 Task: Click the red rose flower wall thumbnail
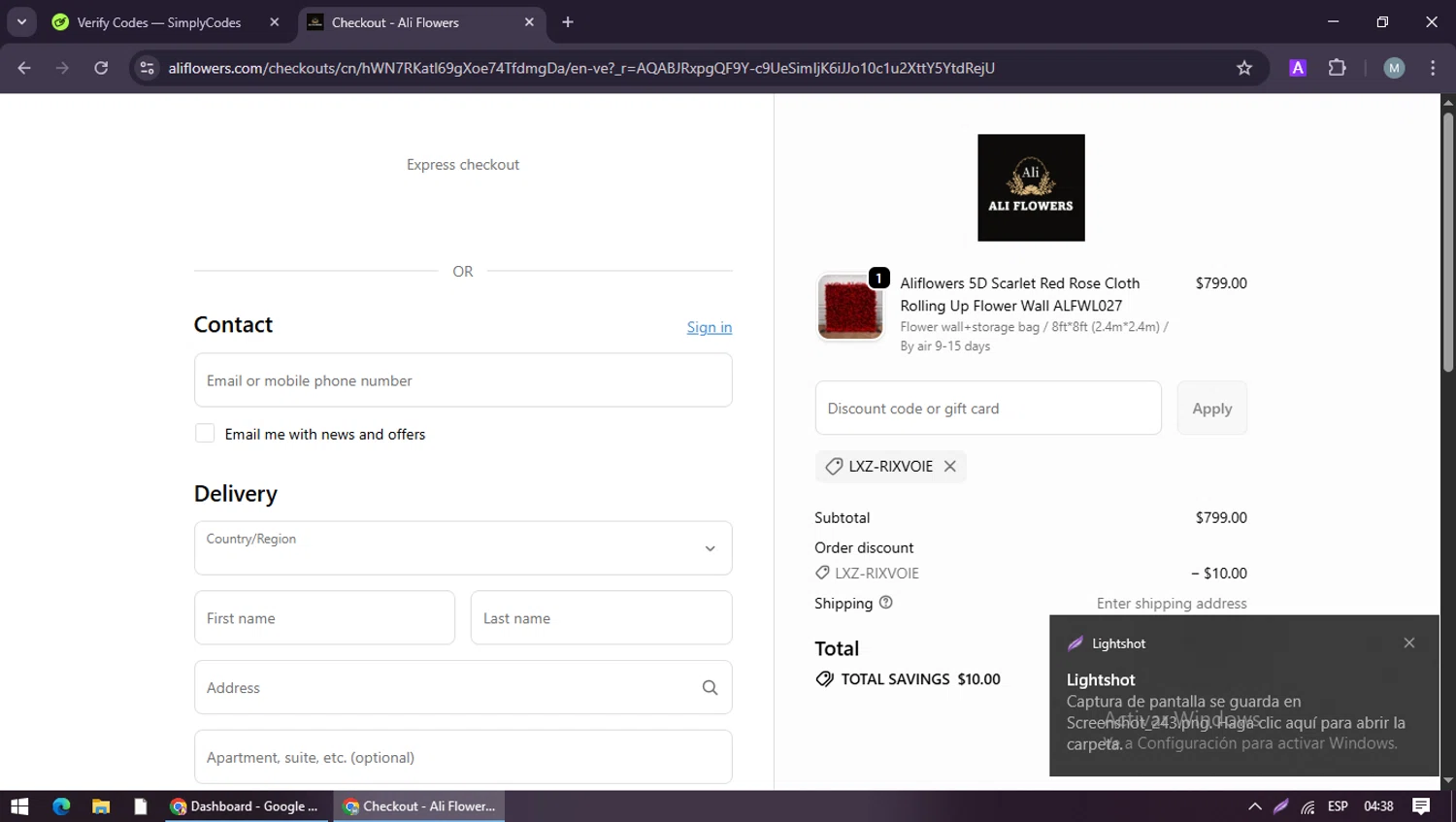(850, 308)
